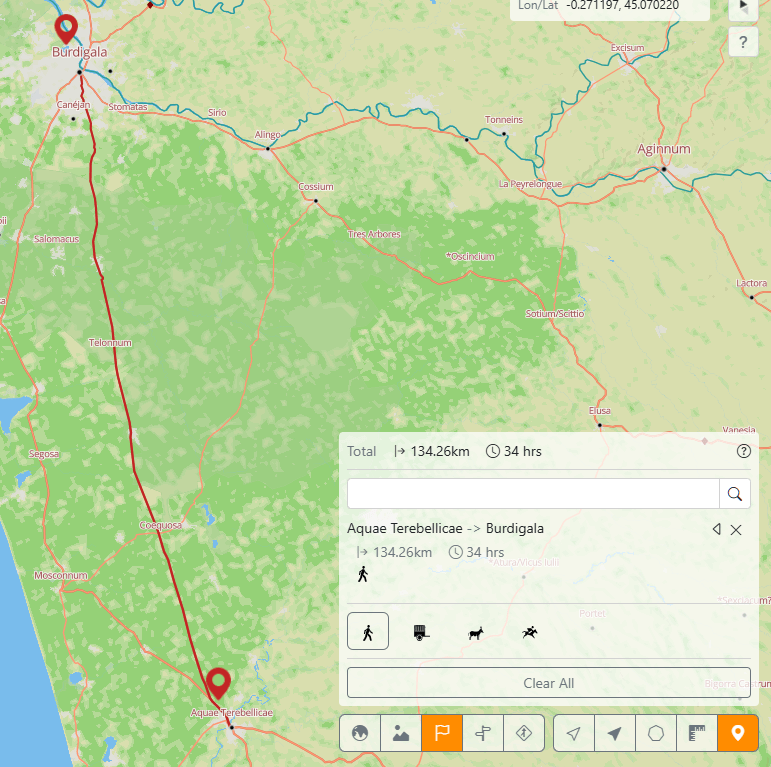Click the globe basemap icon in bottom toolbar
This screenshot has width=771, height=767.
tap(360, 733)
